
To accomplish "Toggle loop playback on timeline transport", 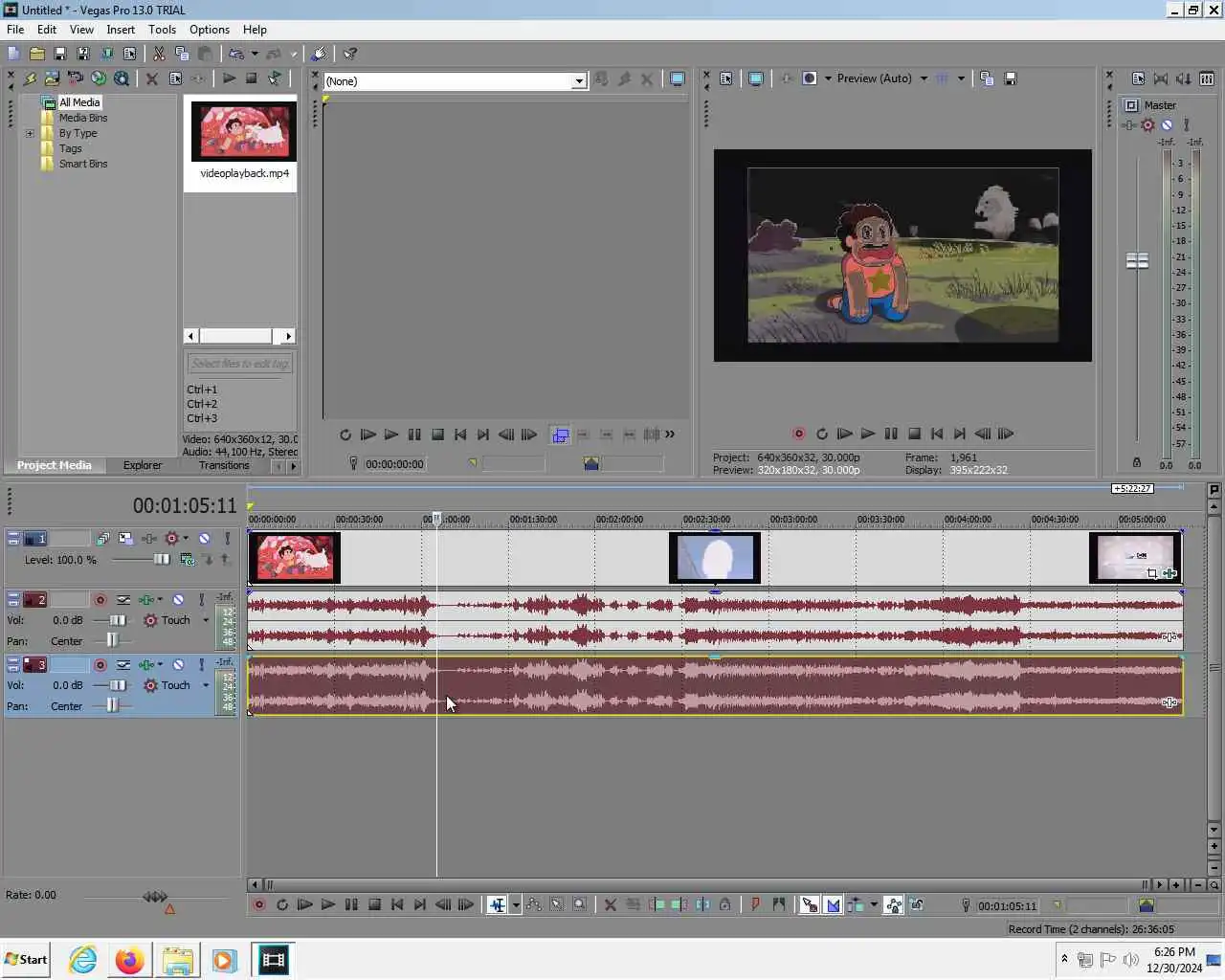I will (x=282, y=904).
